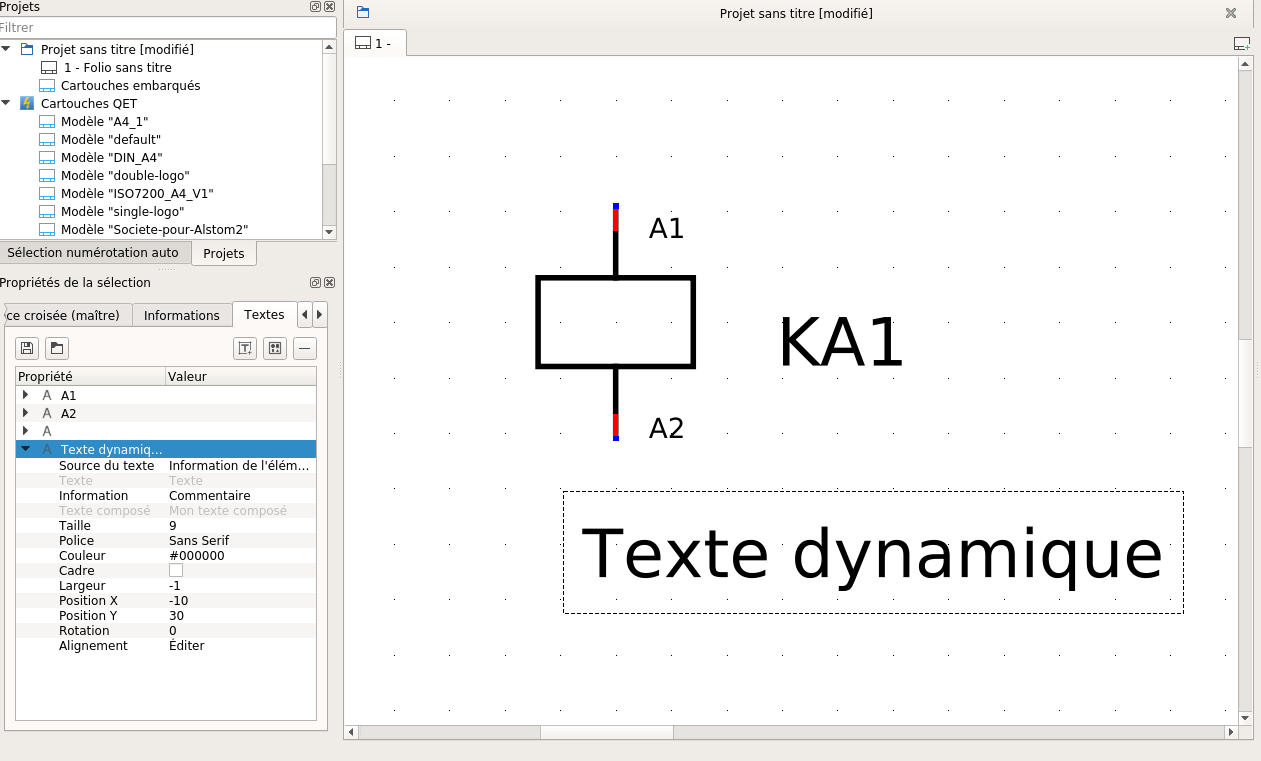
Task: Click the add text 'T' icon
Action: 245,348
